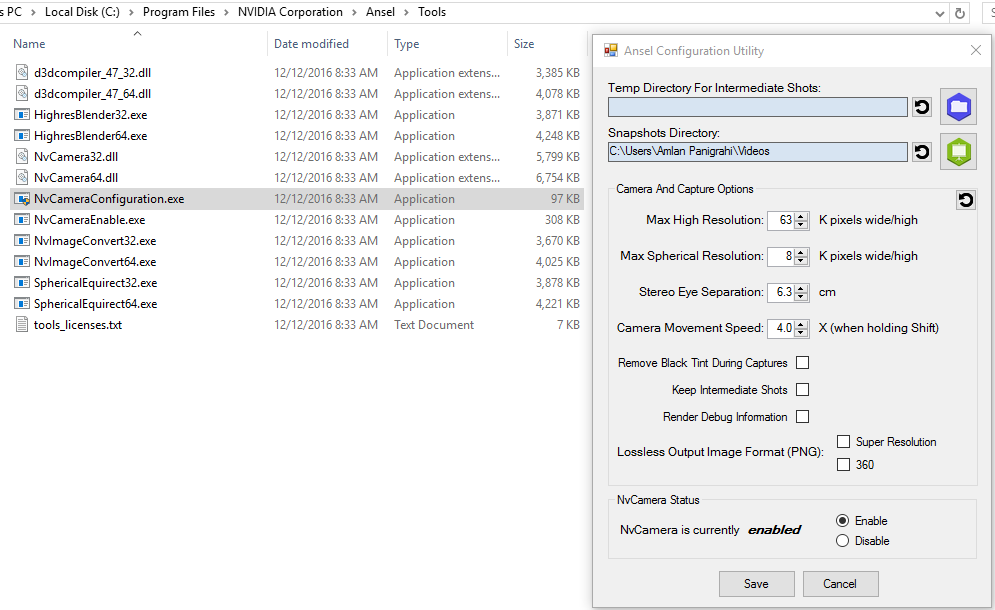Viewport: 995px width, 610px height.
Task: Refresh the Explorer folder view
Action: click(960, 13)
